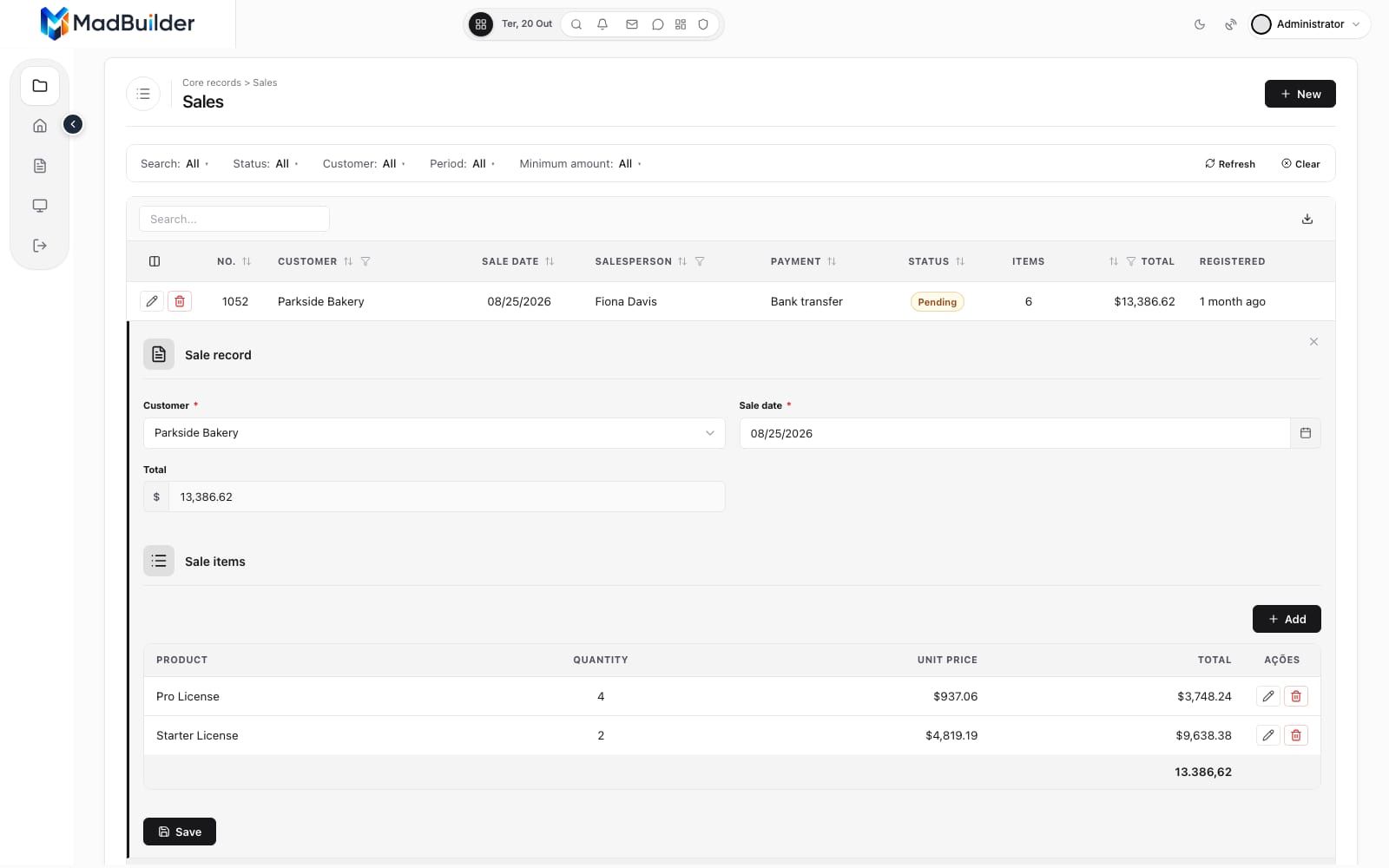This screenshot has width=1389, height=868.
Task: Toggle dark mode moon icon
Action: 1200,24
